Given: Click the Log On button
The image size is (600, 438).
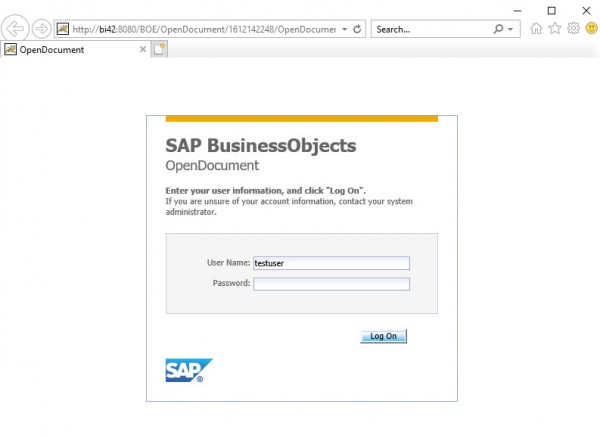Looking at the screenshot, I should coord(383,336).
